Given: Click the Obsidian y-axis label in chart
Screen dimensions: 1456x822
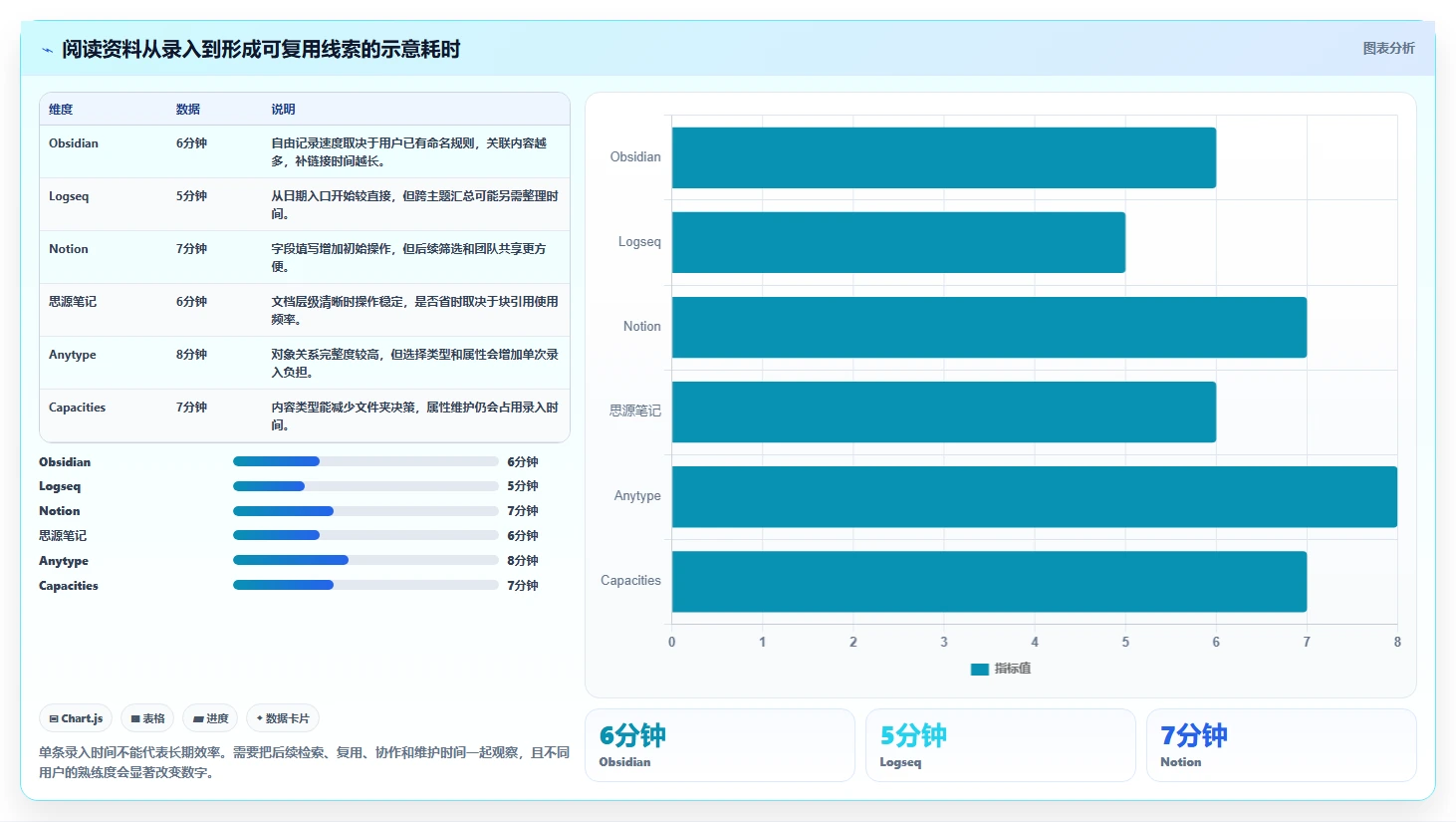Looking at the screenshot, I should (635, 157).
